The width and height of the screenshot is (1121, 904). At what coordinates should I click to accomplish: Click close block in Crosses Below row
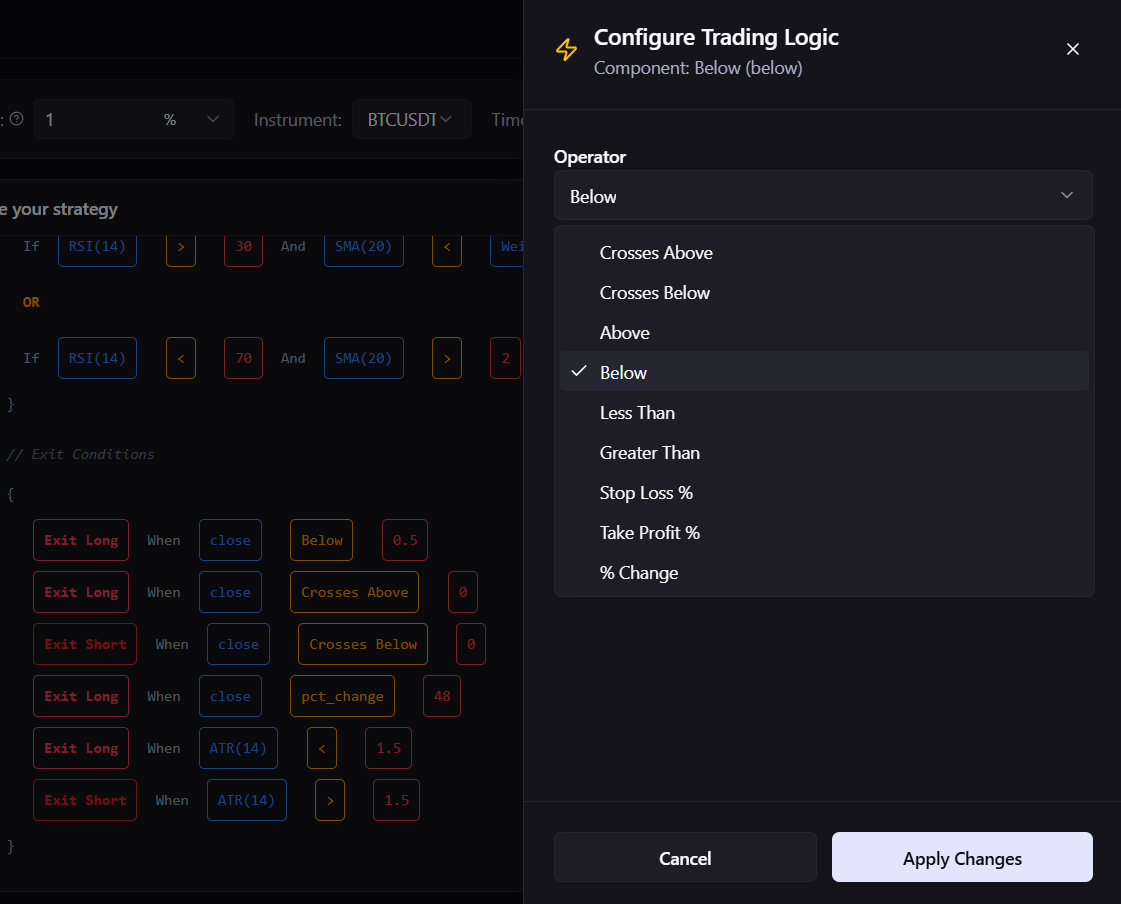coord(238,644)
